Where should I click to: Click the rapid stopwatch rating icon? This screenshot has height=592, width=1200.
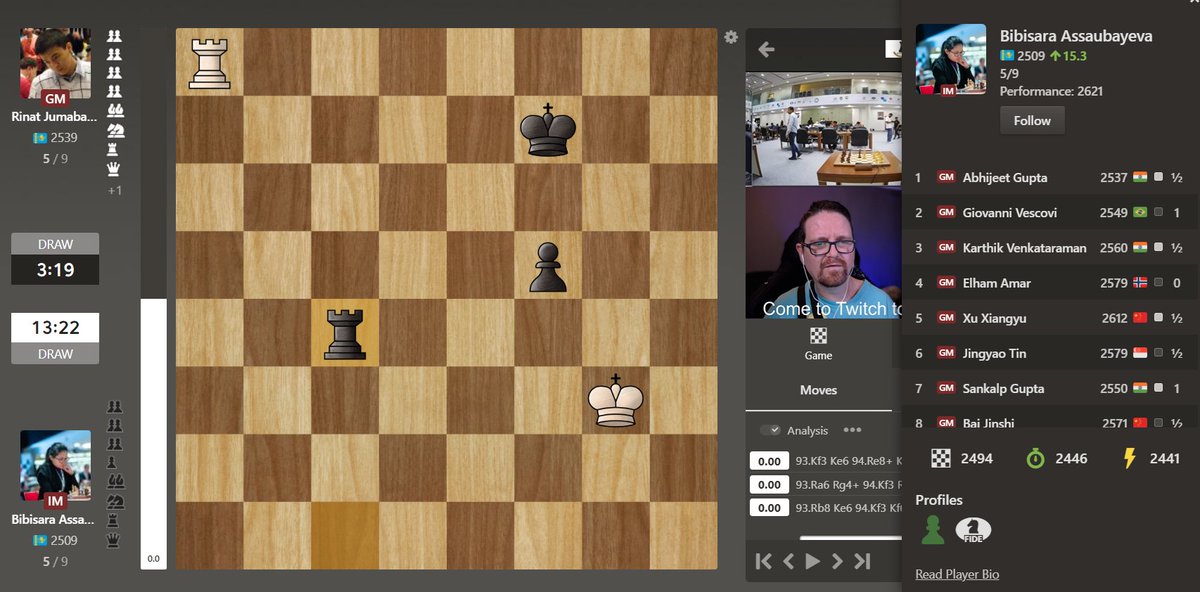[1036, 458]
